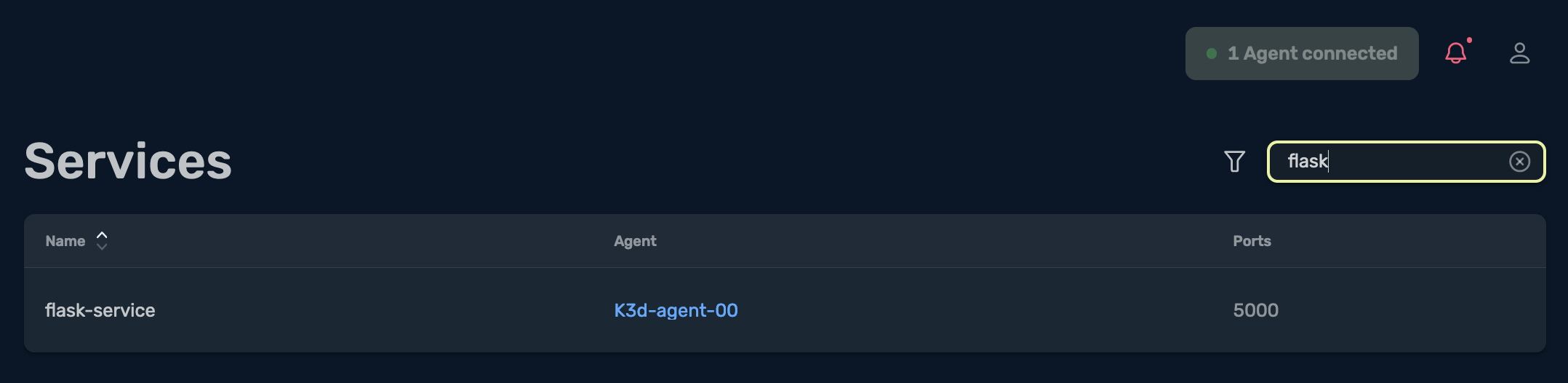Click the Services page heading
Viewport: 1568px width, 383px height.
pyautogui.click(x=128, y=161)
